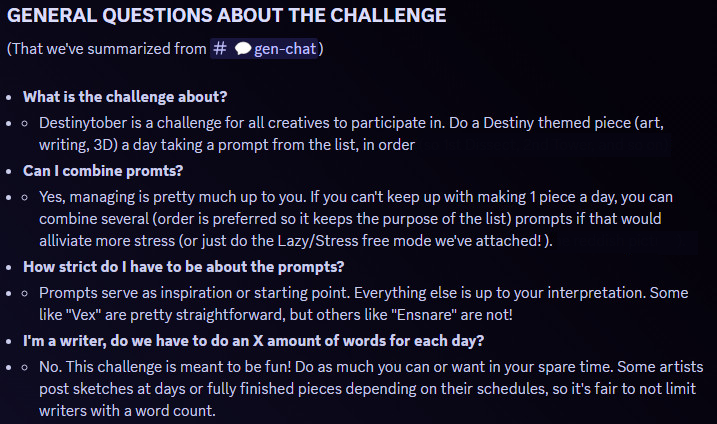Click the speech bubble emoji before gen-chat
Viewport: 717px width, 424px height.
(242, 49)
